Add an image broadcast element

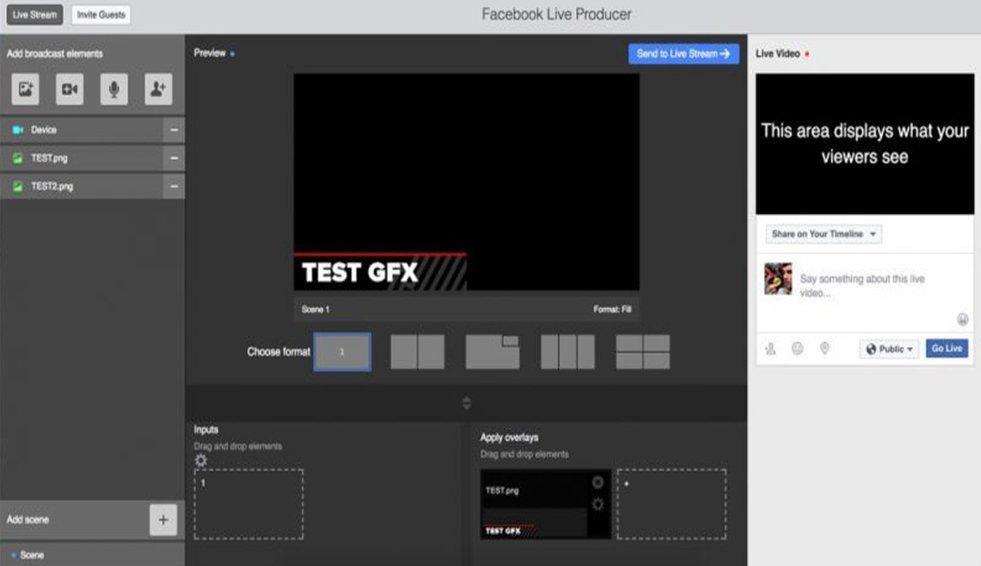point(25,89)
